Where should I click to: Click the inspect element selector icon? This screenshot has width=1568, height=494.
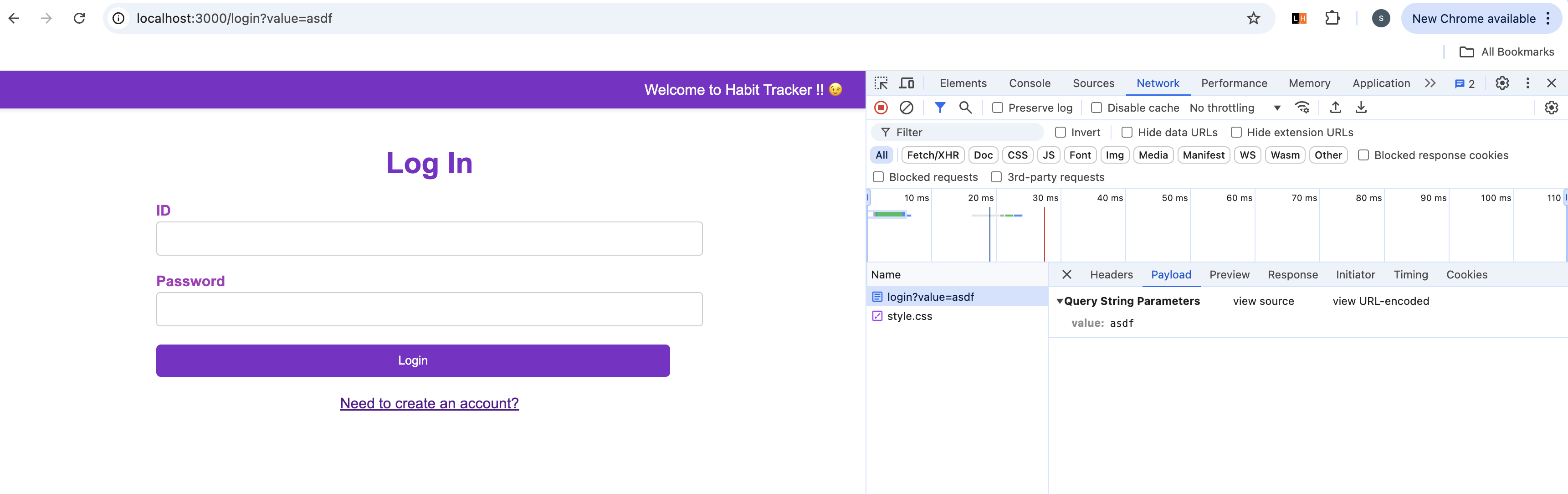(881, 83)
